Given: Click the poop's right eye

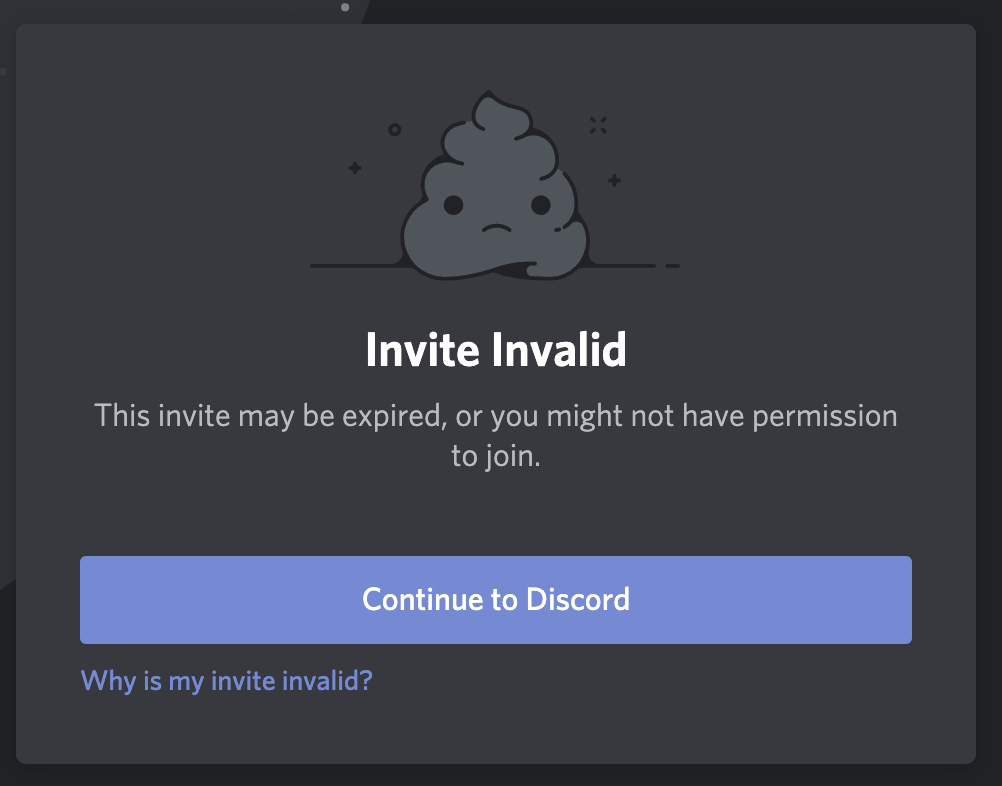Looking at the screenshot, I should pyautogui.click(x=541, y=205).
